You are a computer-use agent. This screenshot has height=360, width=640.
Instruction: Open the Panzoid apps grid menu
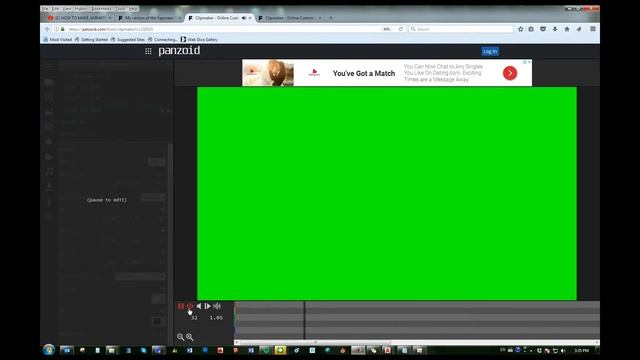click(x=148, y=51)
